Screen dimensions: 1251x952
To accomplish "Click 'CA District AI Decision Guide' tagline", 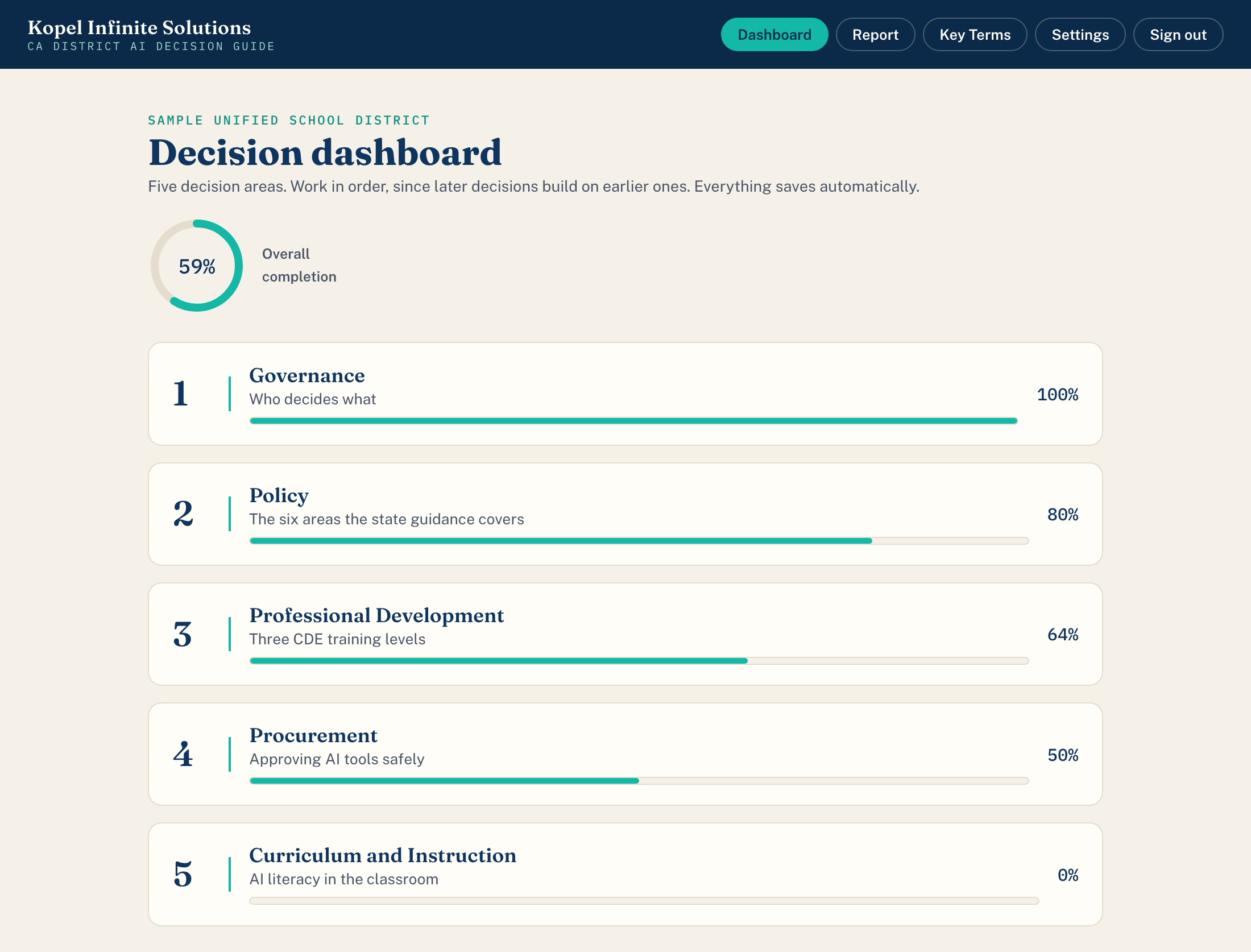I will coord(151,47).
